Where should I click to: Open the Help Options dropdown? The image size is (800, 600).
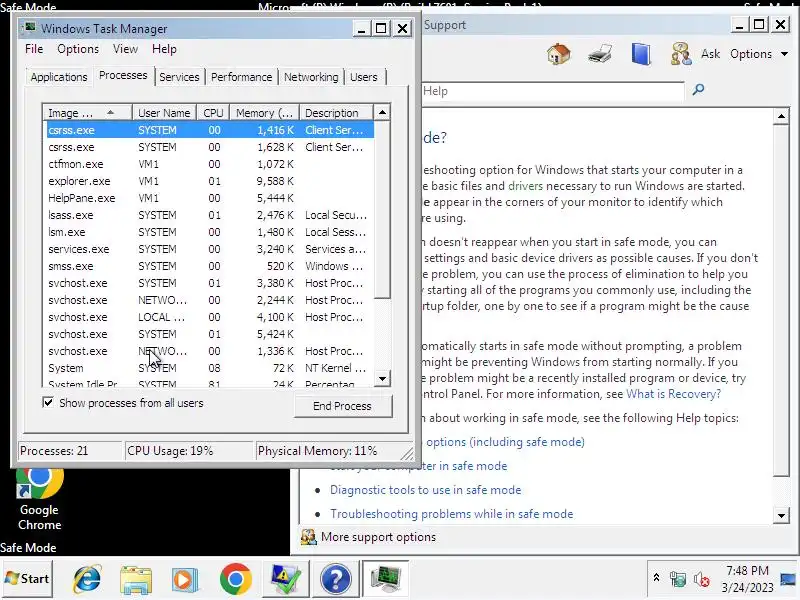point(759,54)
